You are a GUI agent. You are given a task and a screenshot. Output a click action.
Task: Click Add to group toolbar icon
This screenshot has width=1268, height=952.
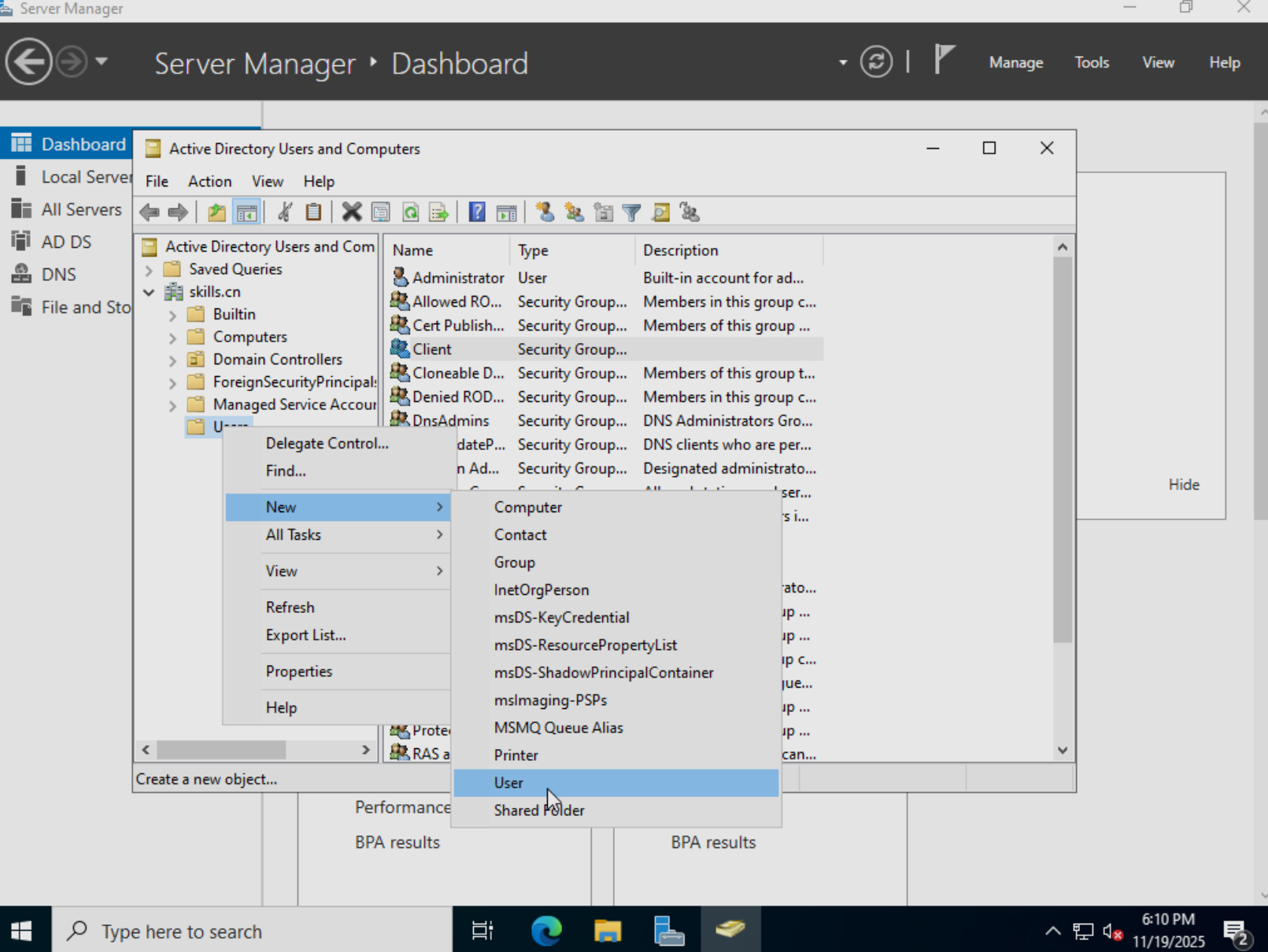point(689,212)
